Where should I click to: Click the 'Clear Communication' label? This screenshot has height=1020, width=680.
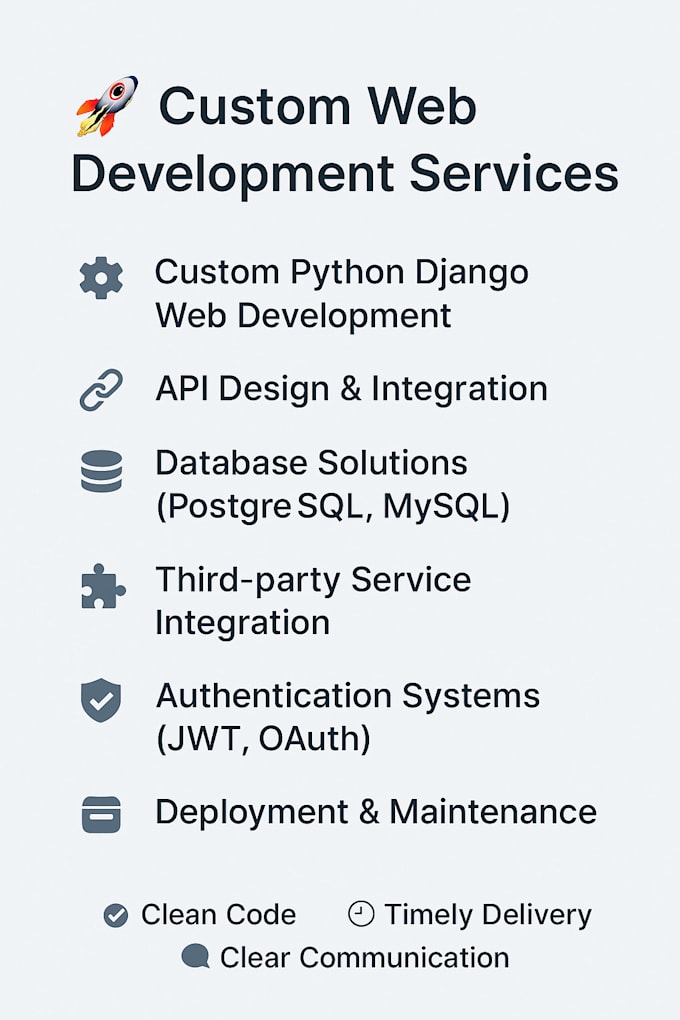click(364, 958)
